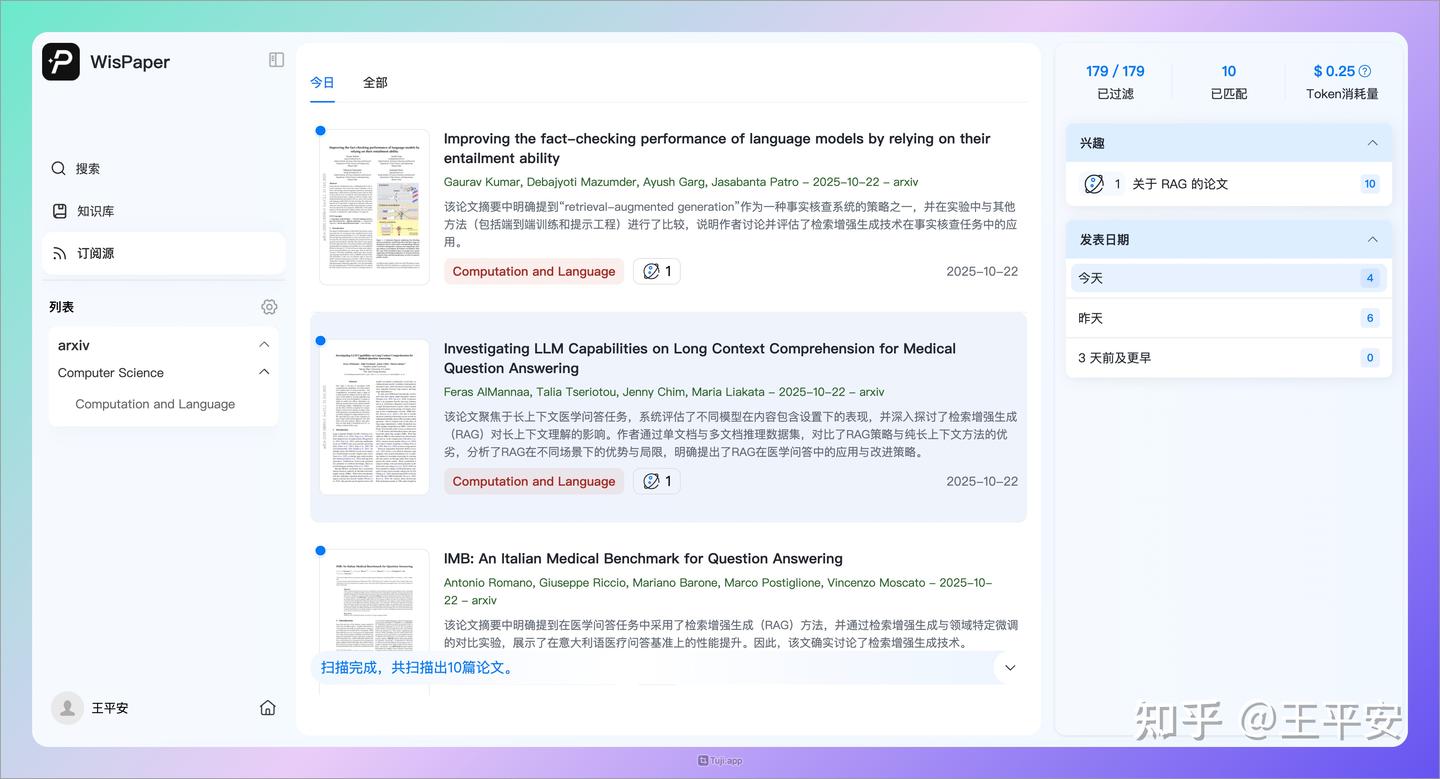Click the 订阅源 RSS feed icon
Viewport: 1440px width, 779px height.
pyautogui.click(x=59, y=252)
